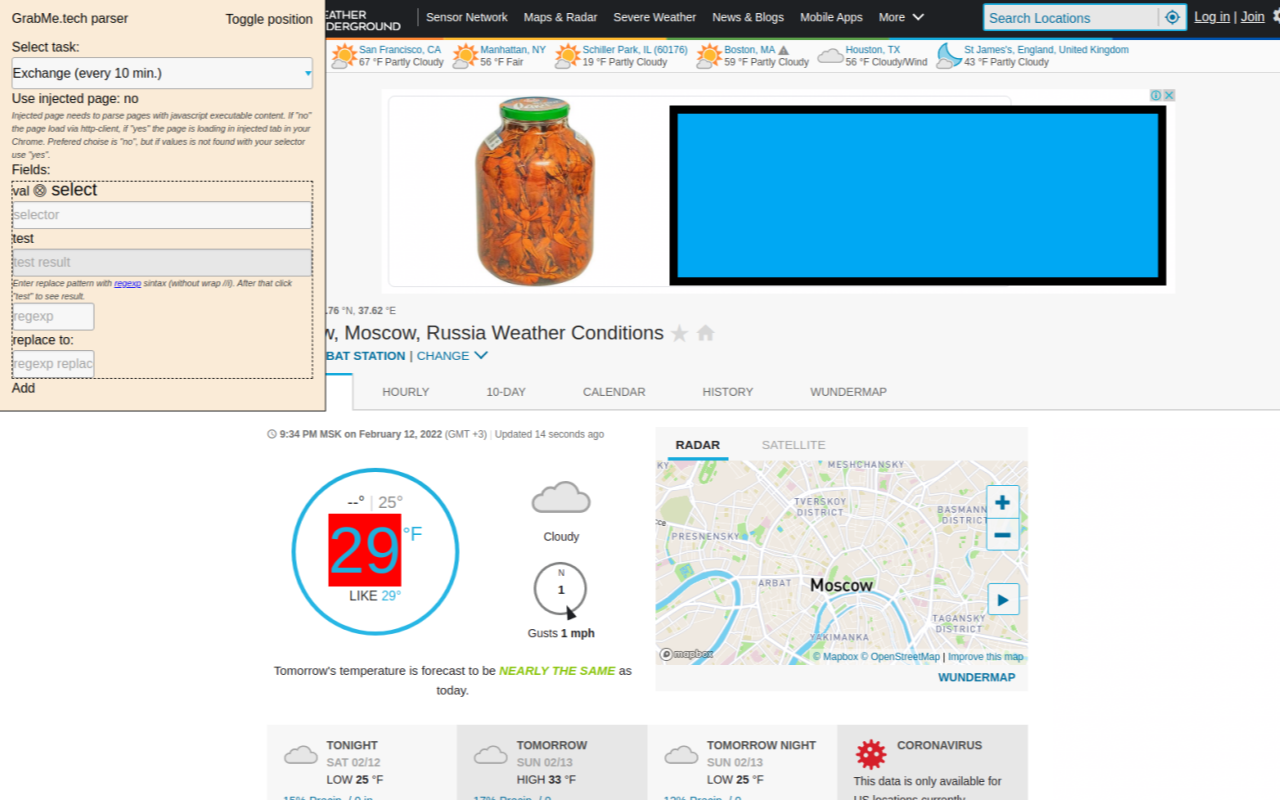Click the Manhattan weather icon
This screenshot has height=800, width=1280.
(x=465, y=56)
